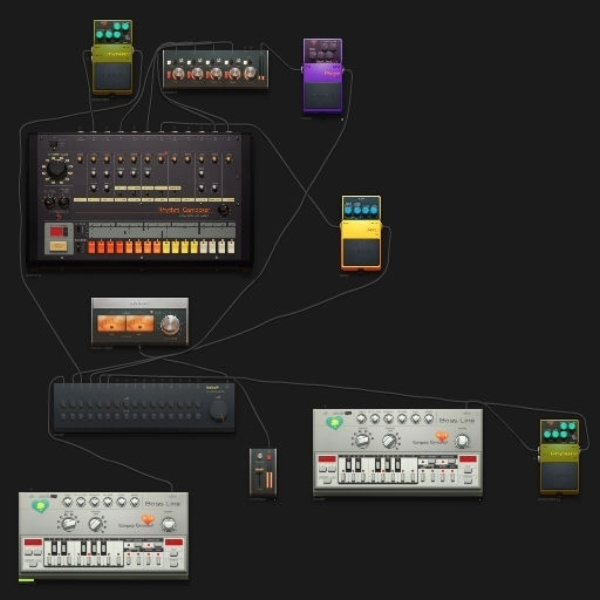Screen dimensions: 600x600
Task: Click the volume knob right of the orange heart, bottom-left Bassline
Action: pyautogui.click(x=168, y=524)
